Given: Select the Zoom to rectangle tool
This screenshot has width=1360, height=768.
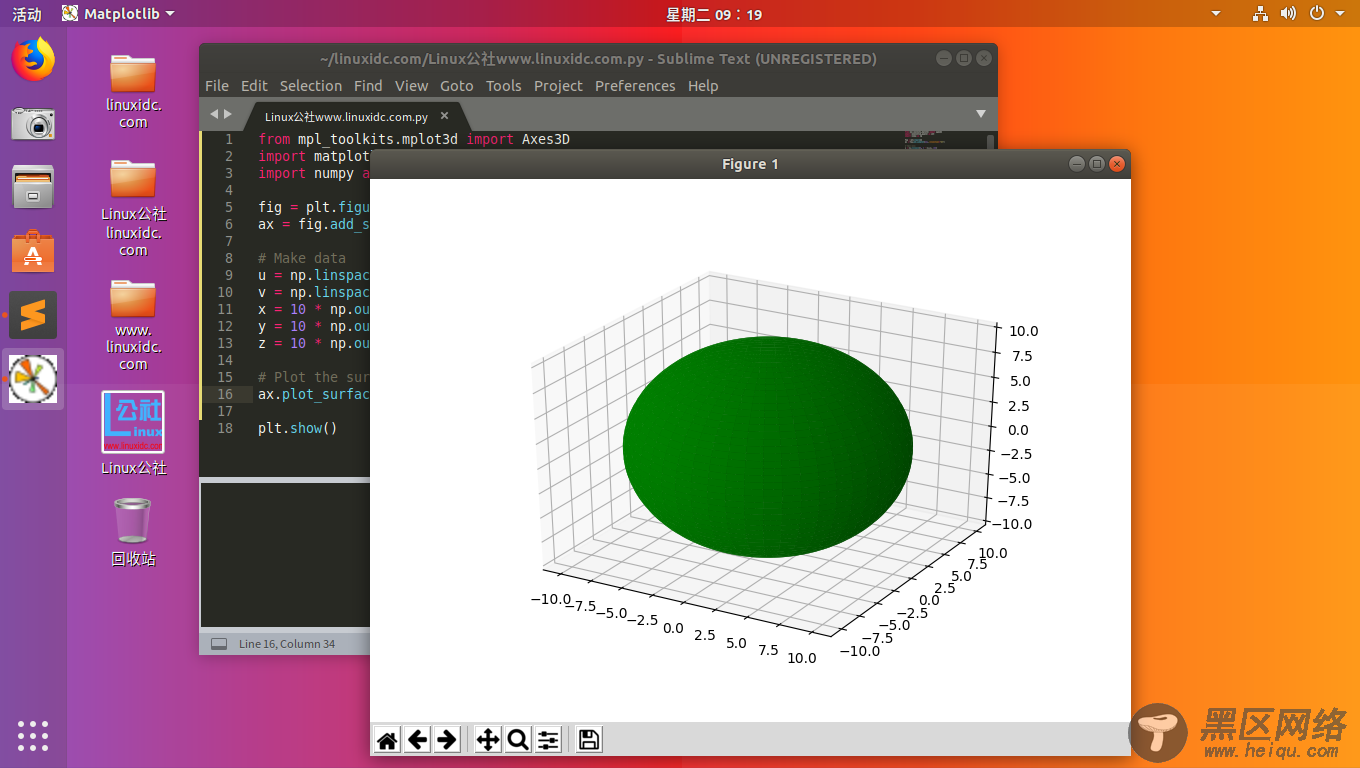Looking at the screenshot, I should pos(518,740).
